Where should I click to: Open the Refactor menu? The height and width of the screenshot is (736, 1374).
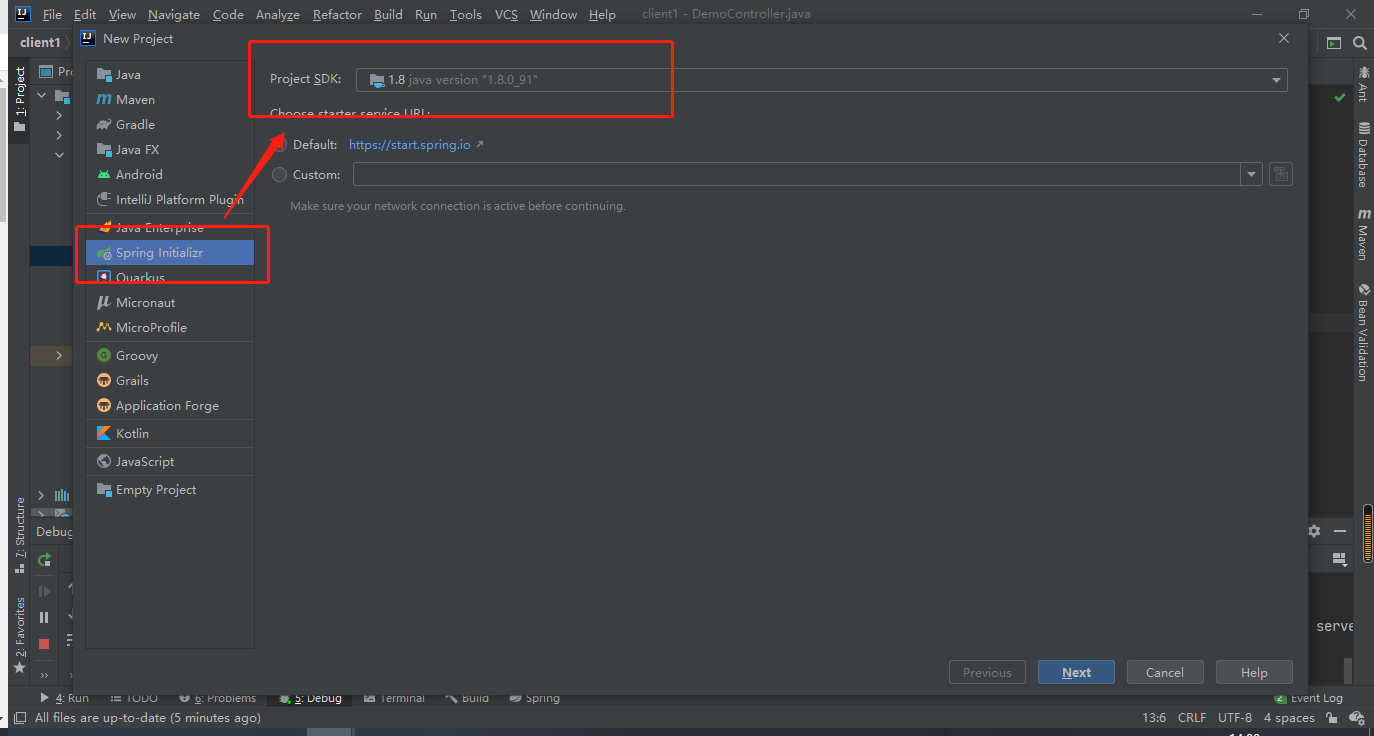click(x=337, y=14)
